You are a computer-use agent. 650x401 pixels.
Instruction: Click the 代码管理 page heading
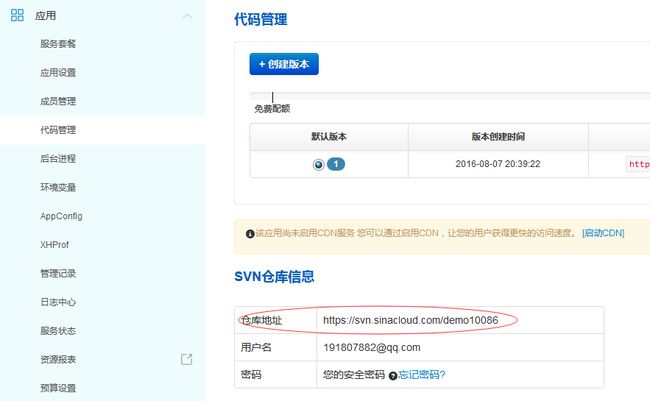pos(261,19)
